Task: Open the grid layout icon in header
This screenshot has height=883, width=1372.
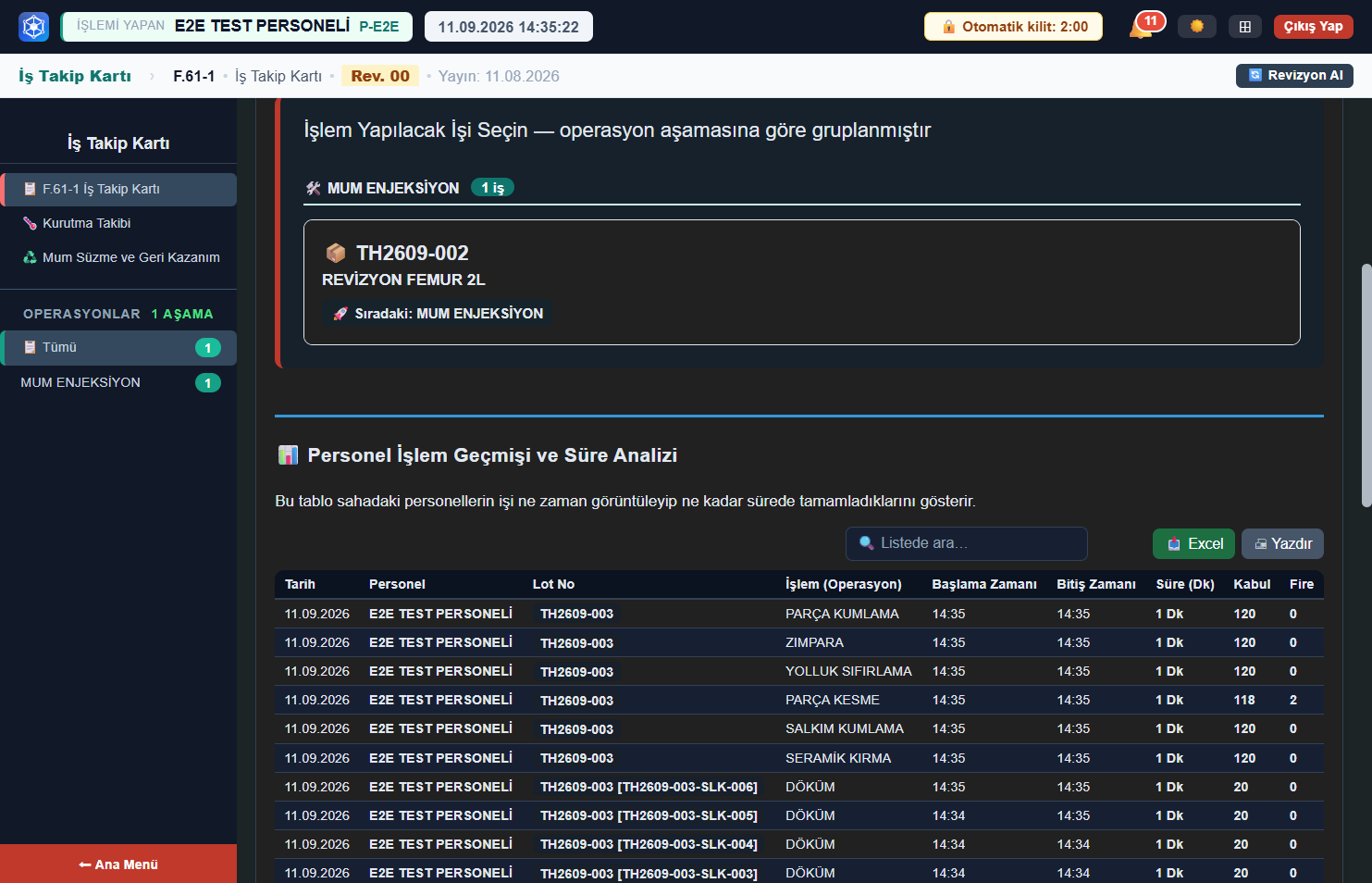Action: pos(1245,26)
